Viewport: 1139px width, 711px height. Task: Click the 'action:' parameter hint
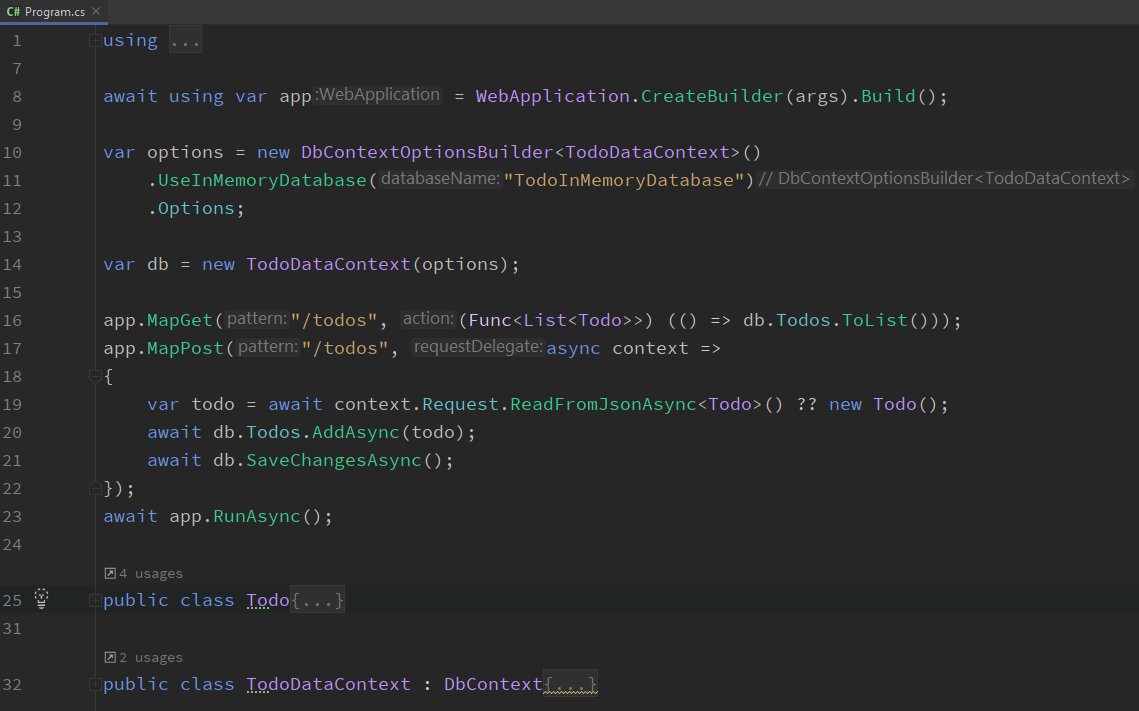pyautogui.click(x=429, y=319)
